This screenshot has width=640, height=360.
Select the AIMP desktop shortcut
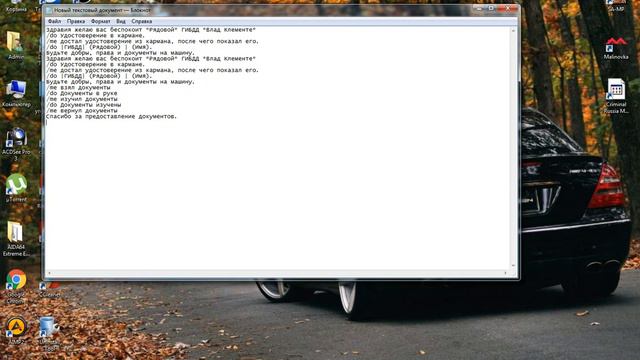pyautogui.click(x=16, y=330)
